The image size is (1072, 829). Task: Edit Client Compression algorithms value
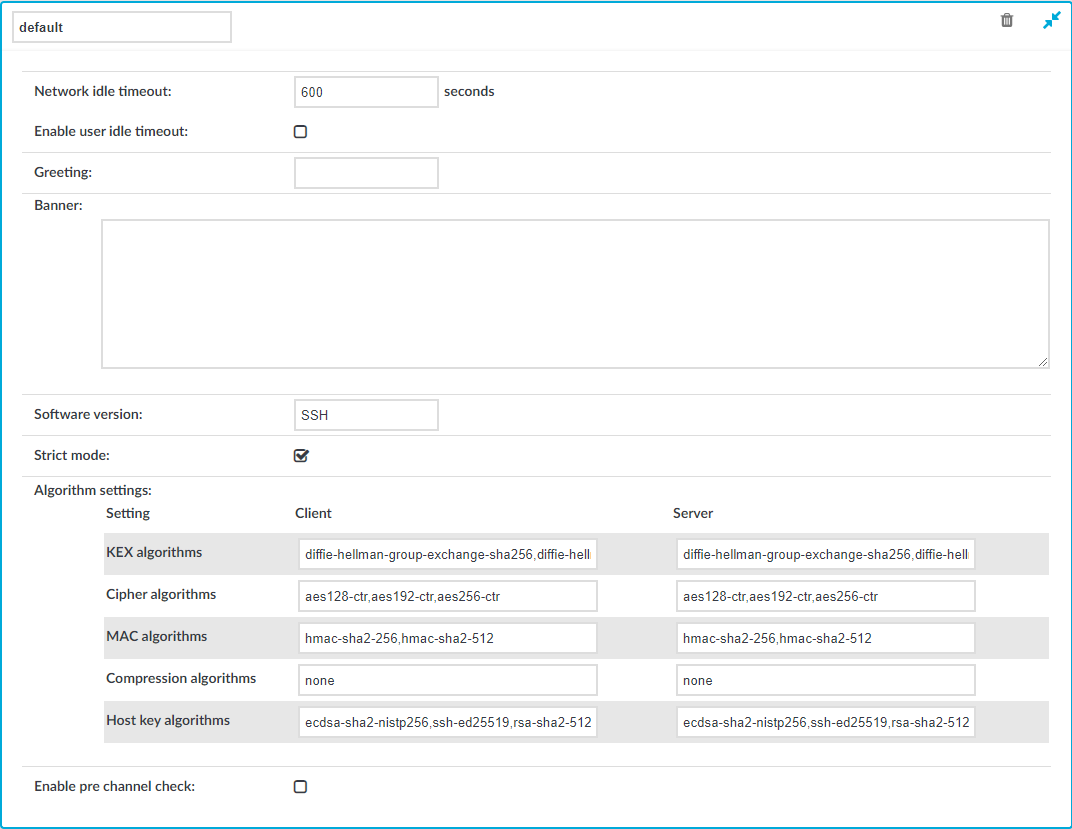click(448, 680)
